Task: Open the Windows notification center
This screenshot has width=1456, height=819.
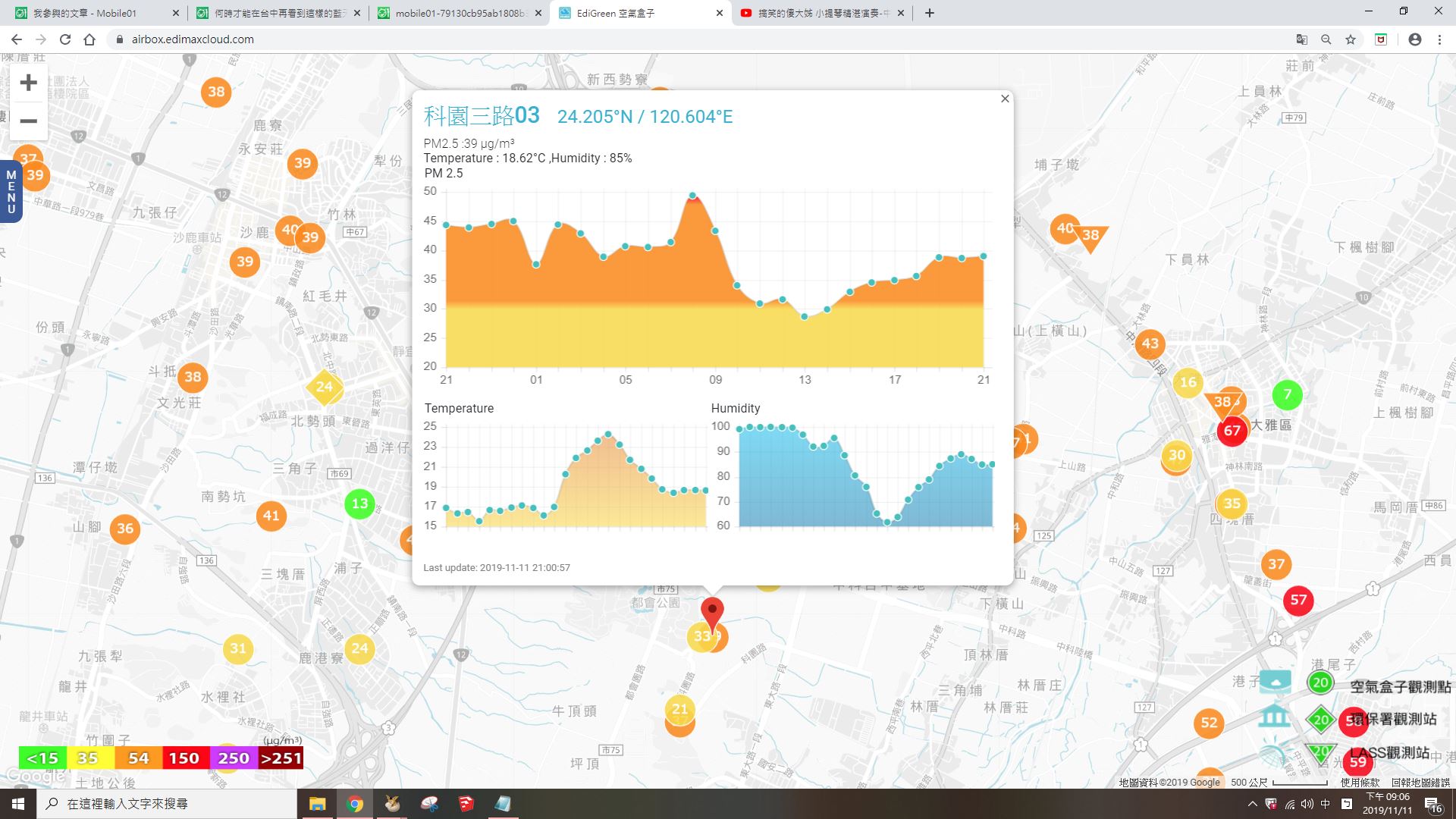Action: 1432,805
